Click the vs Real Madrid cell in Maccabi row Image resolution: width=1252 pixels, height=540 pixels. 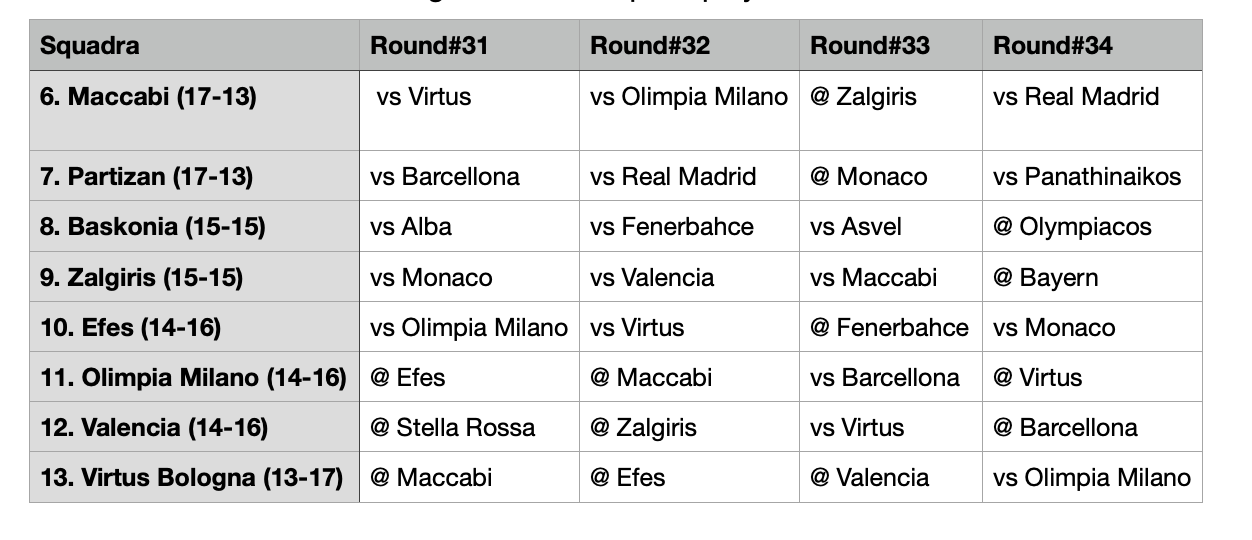[x=1092, y=110]
